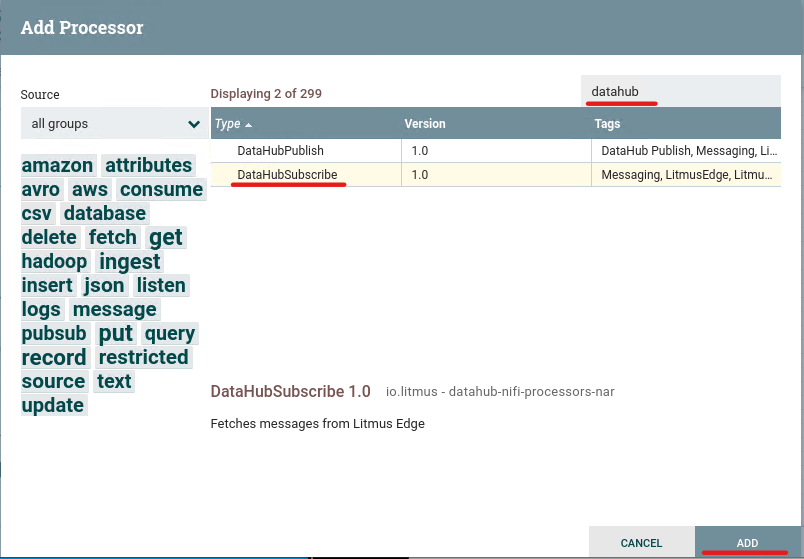Viewport: 804px width, 559px height.
Task: Filter by the delete tag
Action: pyautogui.click(x=49, y=237)
